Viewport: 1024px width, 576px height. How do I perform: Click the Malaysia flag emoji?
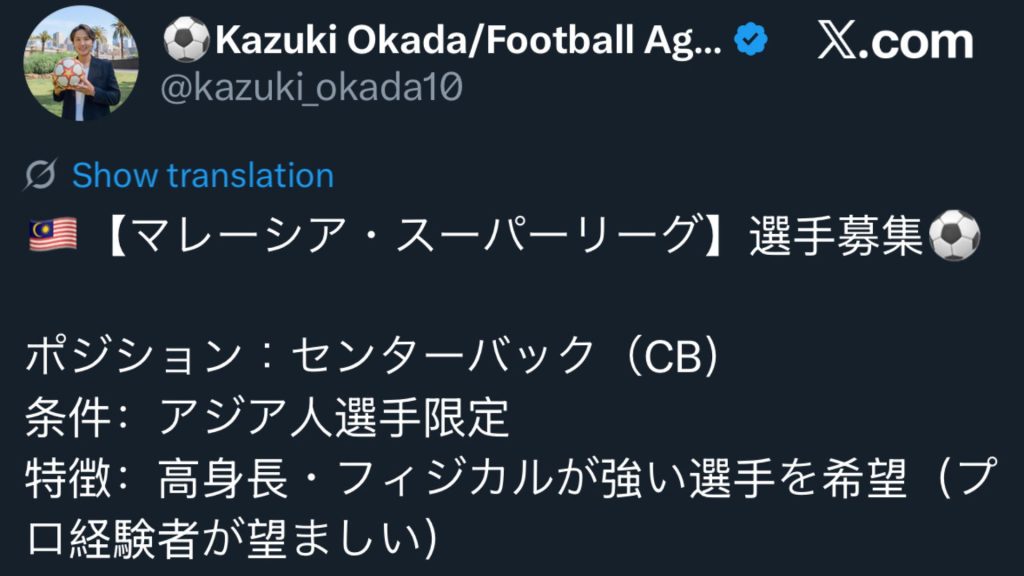pyautogui.click(x=54, y=238)
